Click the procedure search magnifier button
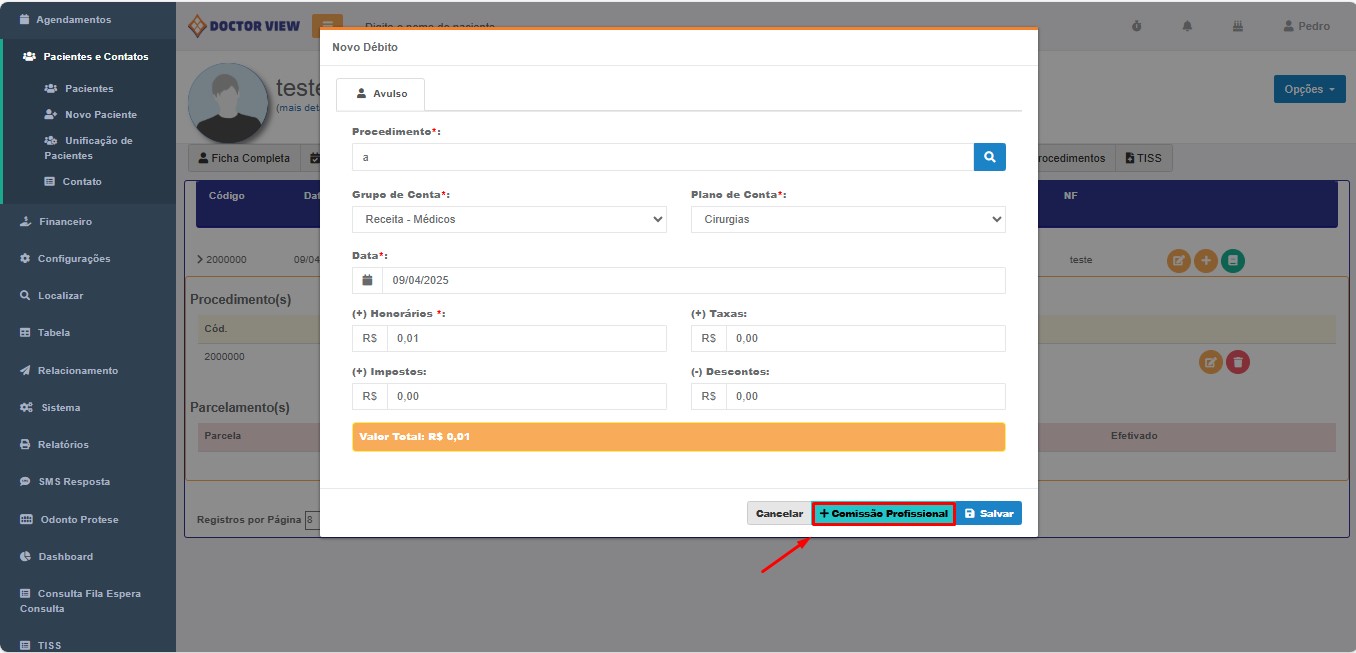This screenshot has width=1356, height=653. pyautogui.click(x=989, y=157)
